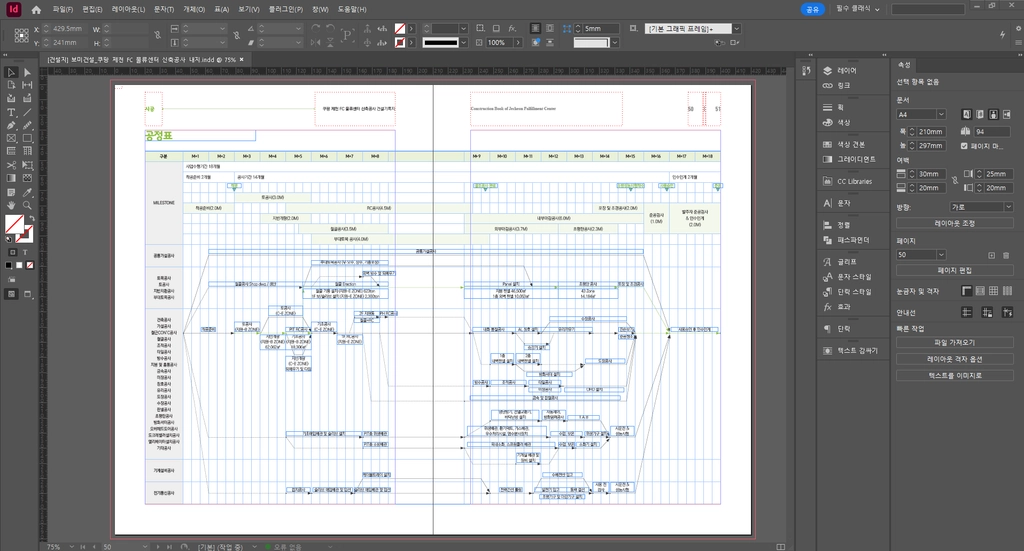Image resolution: width=1024 pixels, height=551 pixels.
Task: Open the 75% zoom level dropdown
Action: (71, 547)
